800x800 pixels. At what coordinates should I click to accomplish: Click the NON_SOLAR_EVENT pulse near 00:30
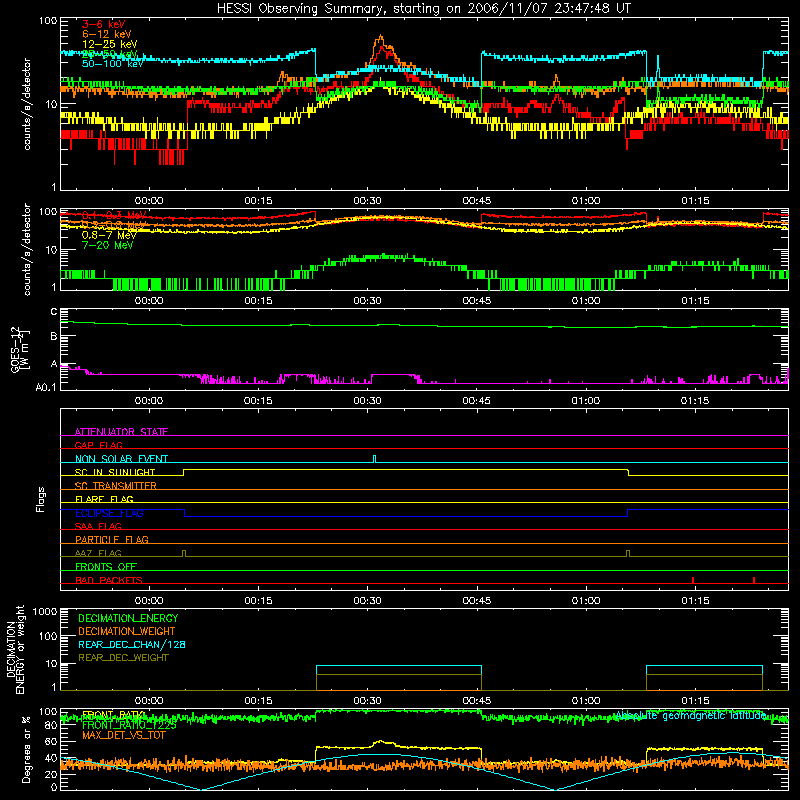374,459
